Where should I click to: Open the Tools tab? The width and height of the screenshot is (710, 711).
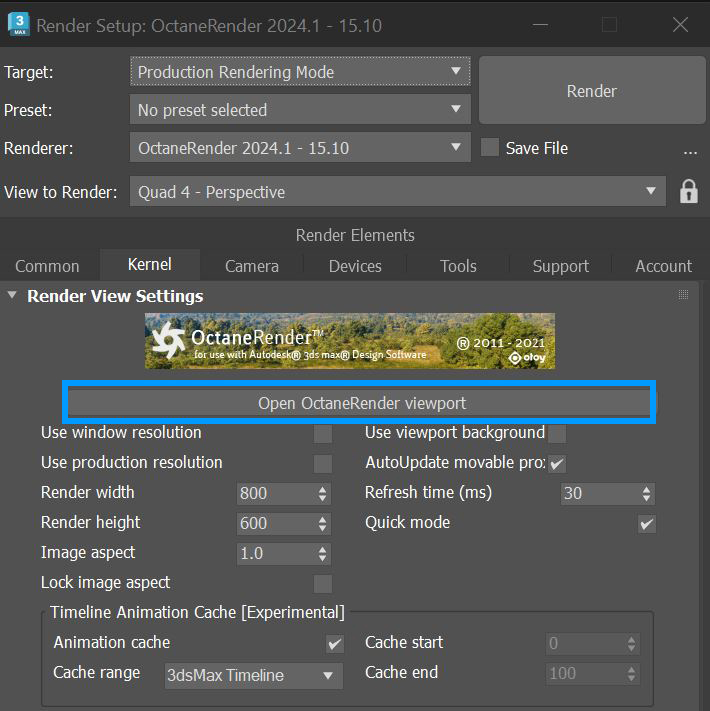point(458,266)
